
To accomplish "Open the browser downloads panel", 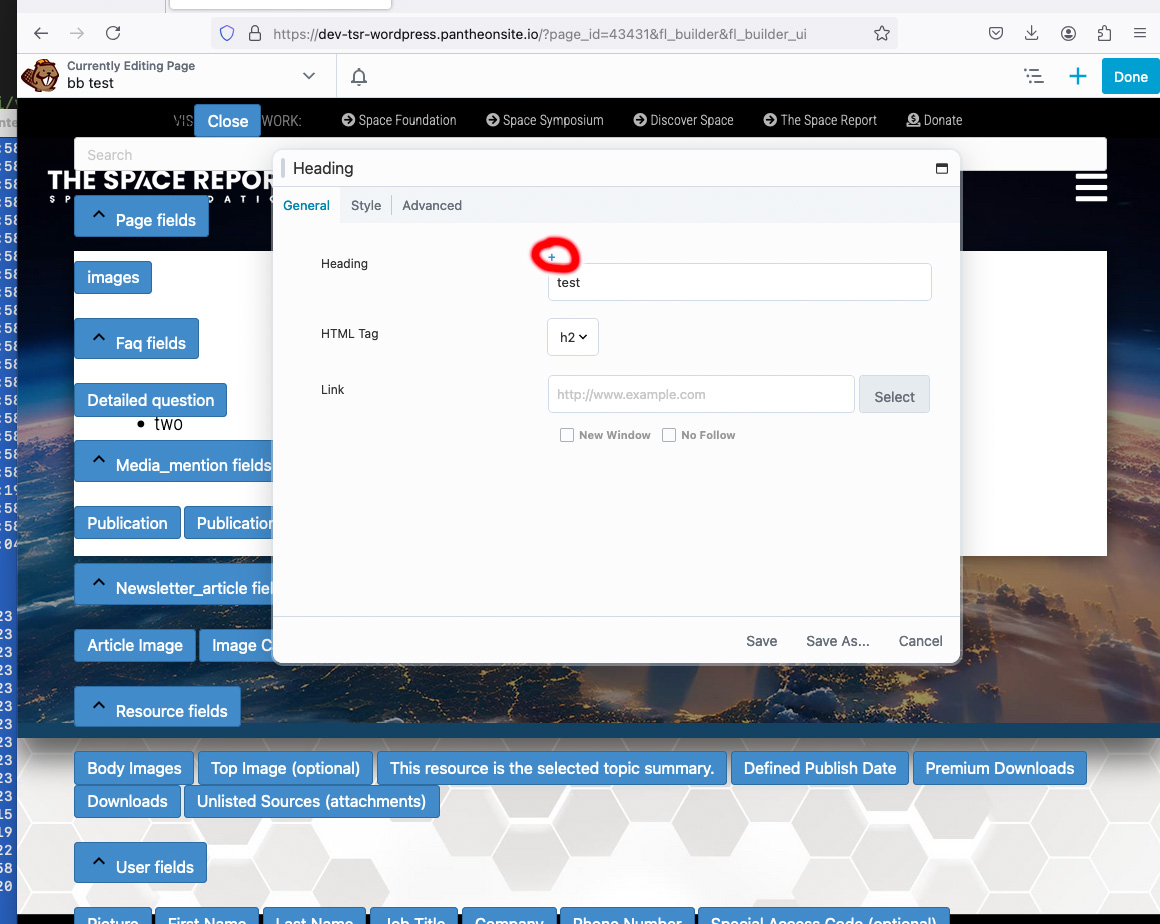I will pos(1031,33).
